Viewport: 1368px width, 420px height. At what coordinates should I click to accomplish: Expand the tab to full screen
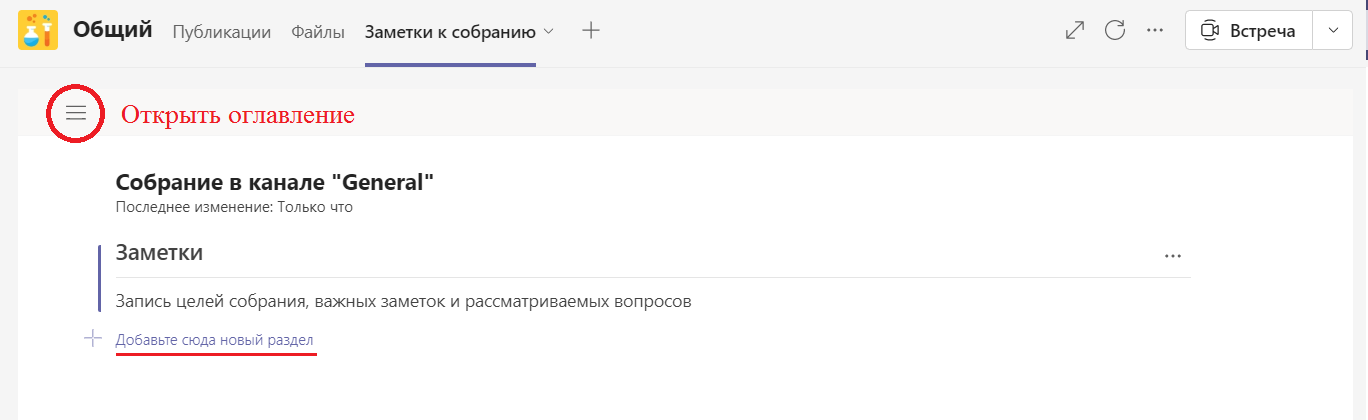1075,30
